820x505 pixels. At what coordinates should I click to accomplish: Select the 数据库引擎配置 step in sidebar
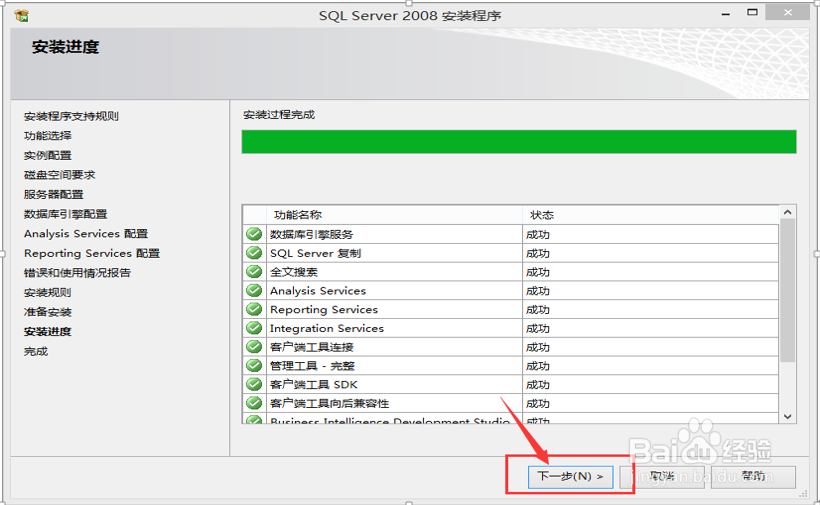[65, 214]
